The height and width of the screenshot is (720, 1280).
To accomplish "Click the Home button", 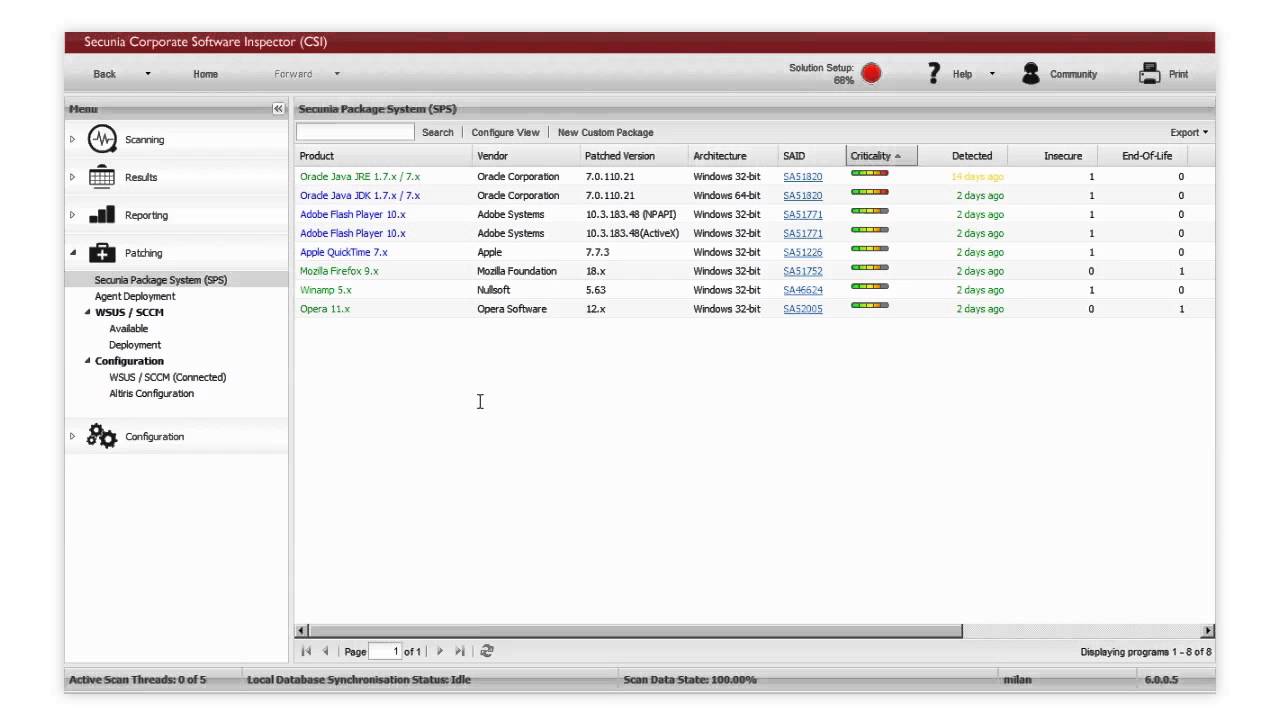I will coord(206,74).
